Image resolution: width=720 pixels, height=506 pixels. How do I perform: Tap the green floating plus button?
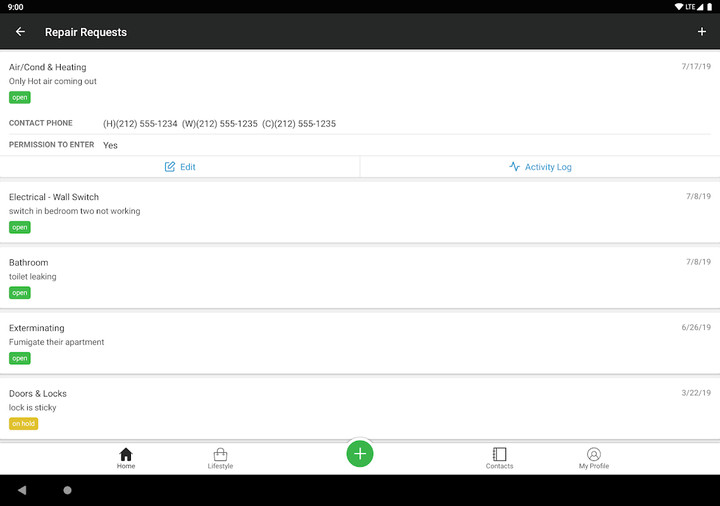[360, 454]
